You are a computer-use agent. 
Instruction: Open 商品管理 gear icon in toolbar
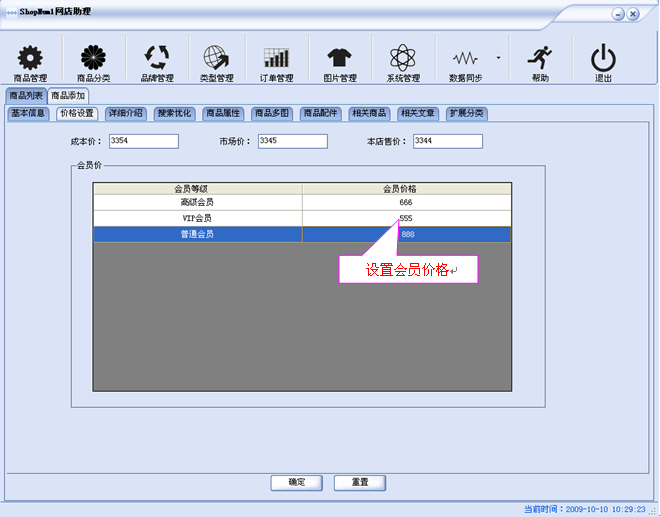[31, 58]
